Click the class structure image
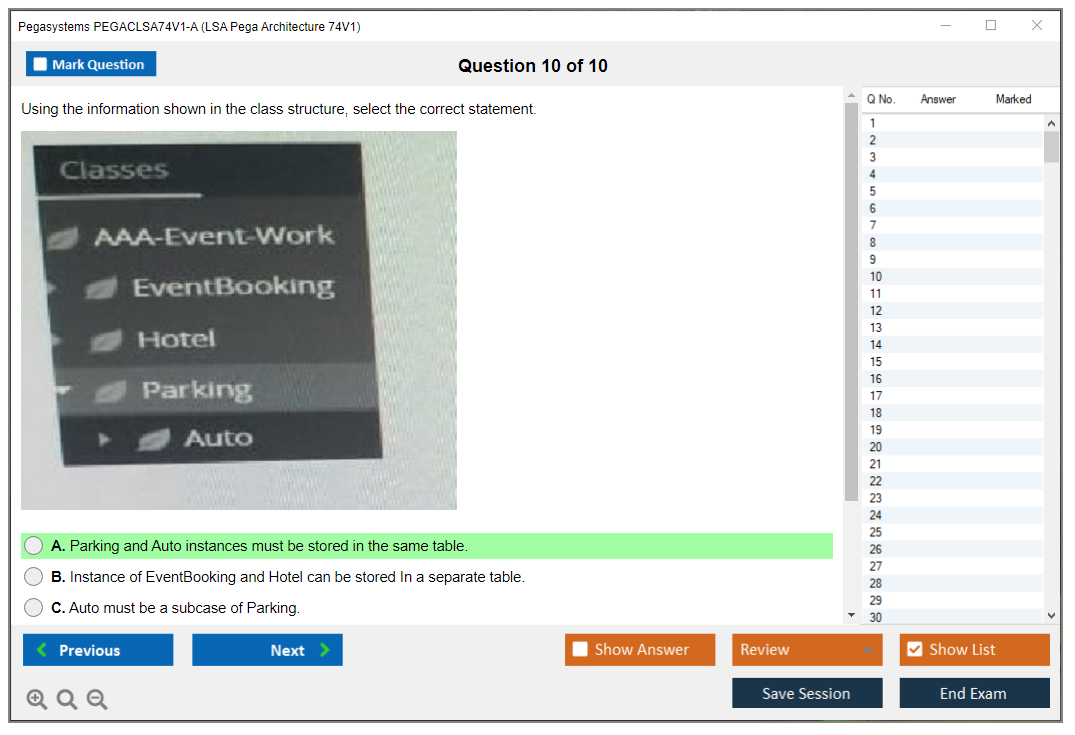This screenshot has height=735, width=1075. pos(239,321)
